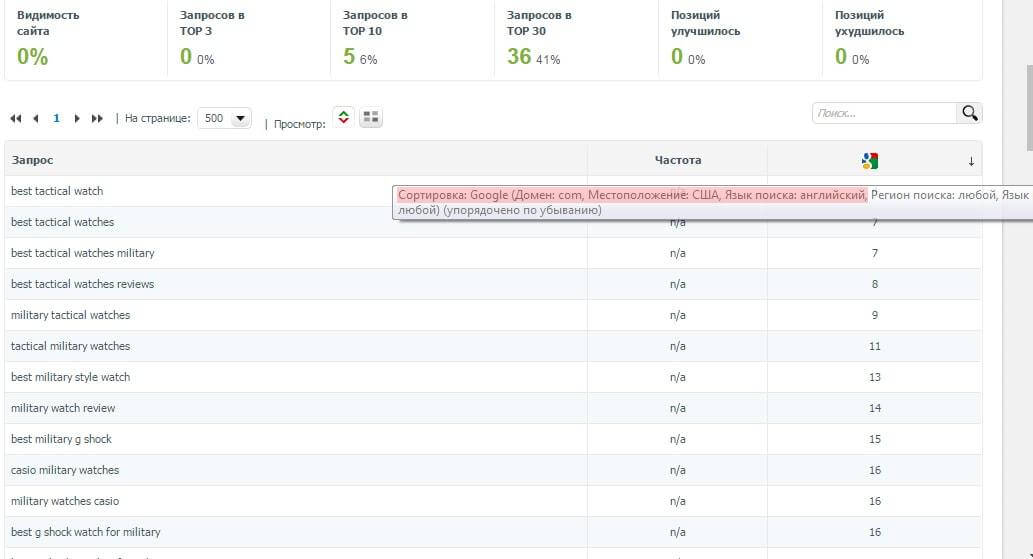Click the vertical page scrollbar
1033x559 pixels.
click(1028, 109)
